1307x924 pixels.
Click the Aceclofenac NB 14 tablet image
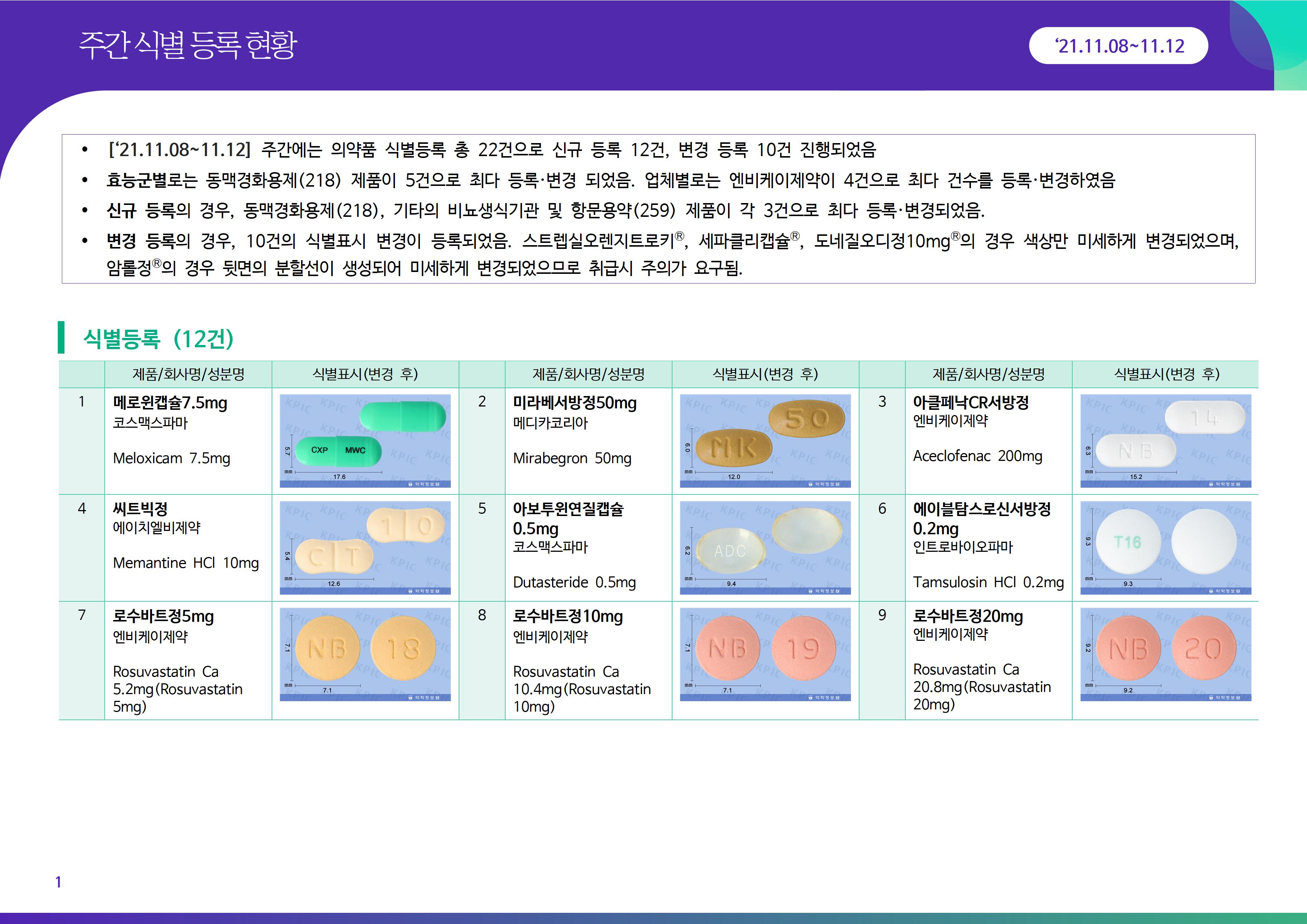[x=1165, y=441]
